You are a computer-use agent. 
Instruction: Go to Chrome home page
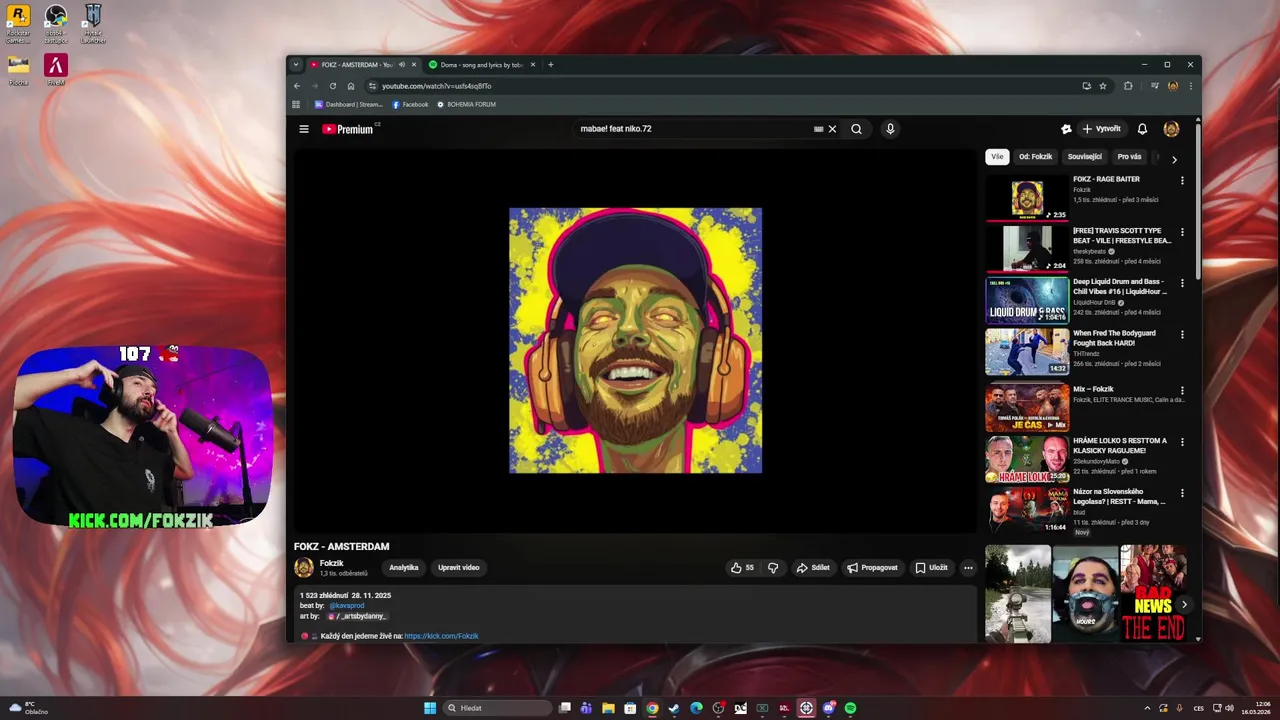pos(351,86)
